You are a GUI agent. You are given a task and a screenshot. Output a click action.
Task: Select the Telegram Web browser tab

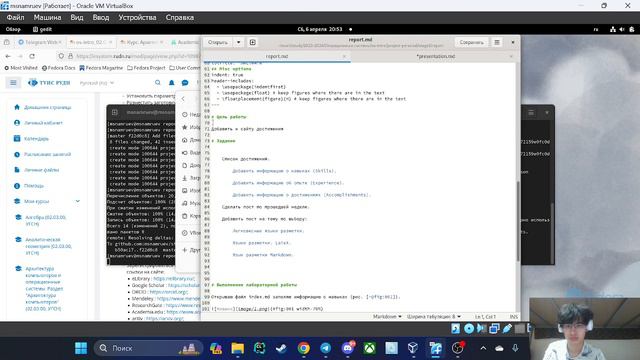click(x=40, y=42)
